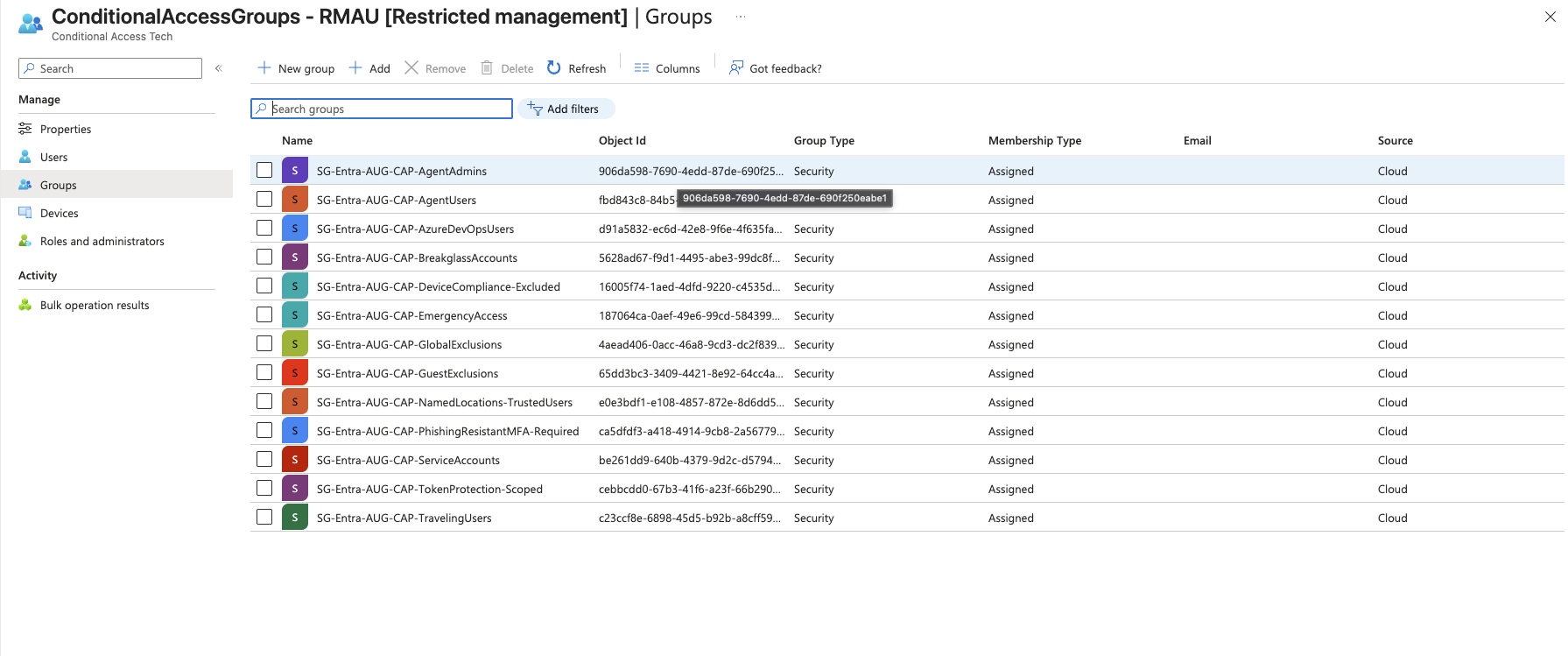Open the SG-Entra-AUG-CAP-AgentAdmins group link
The width and height of the screenshot is (1568, 656).
[402, 171]
